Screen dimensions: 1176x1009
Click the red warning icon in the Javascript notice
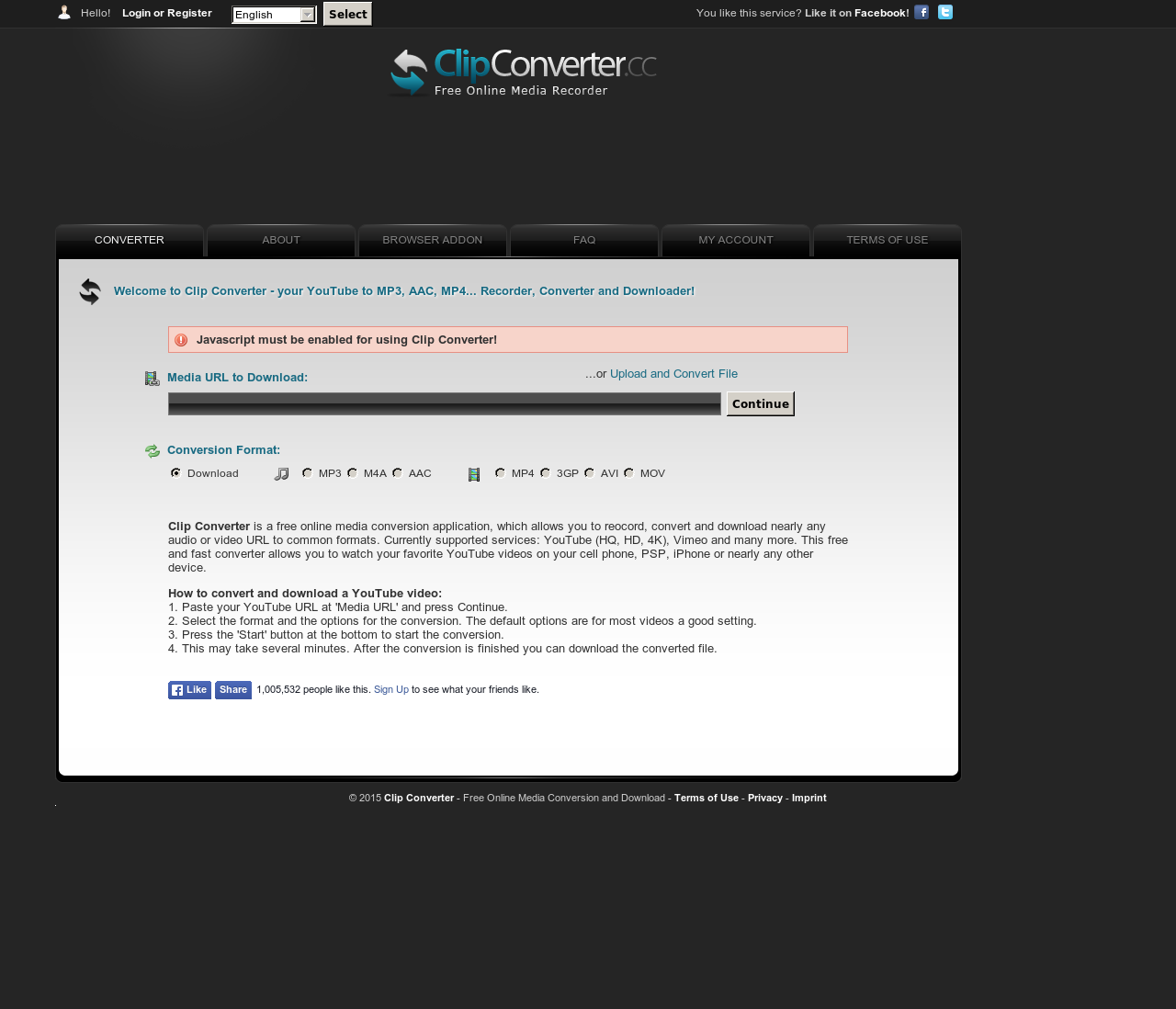pyautogui.click(x=181, y=340)
